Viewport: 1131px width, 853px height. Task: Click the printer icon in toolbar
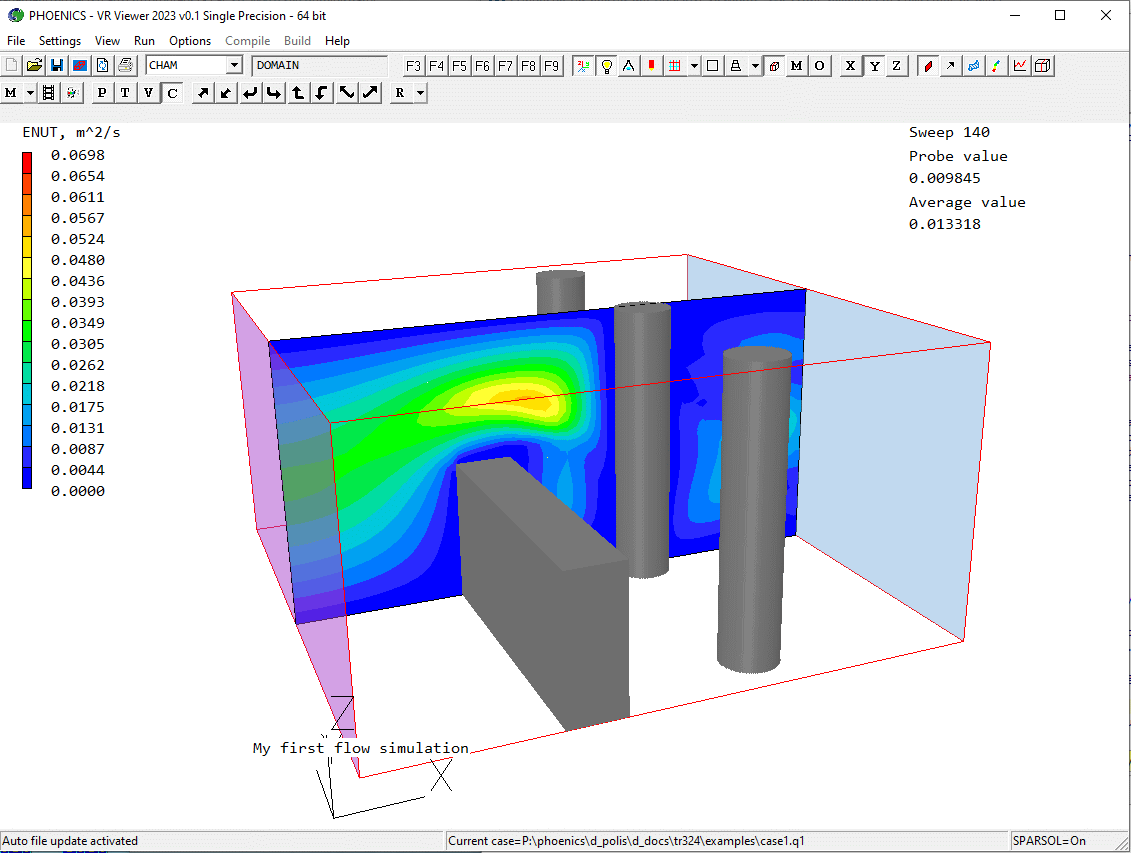click(125, 66)
